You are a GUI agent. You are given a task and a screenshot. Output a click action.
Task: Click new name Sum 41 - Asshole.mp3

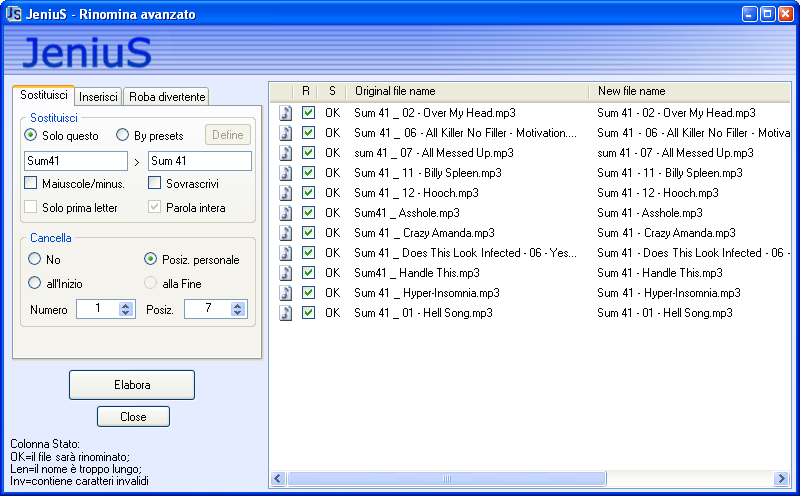(x=650, y=213)
